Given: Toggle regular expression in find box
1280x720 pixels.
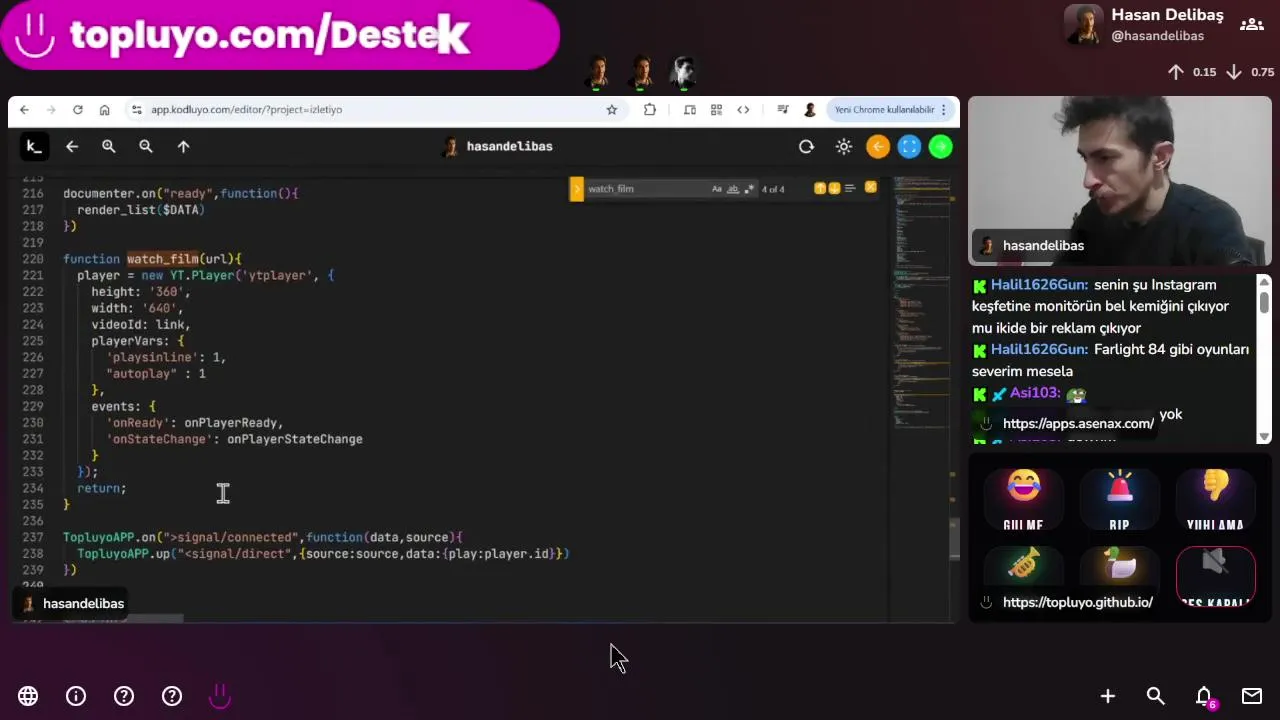Looking at the screenshot, I should 749,189.
